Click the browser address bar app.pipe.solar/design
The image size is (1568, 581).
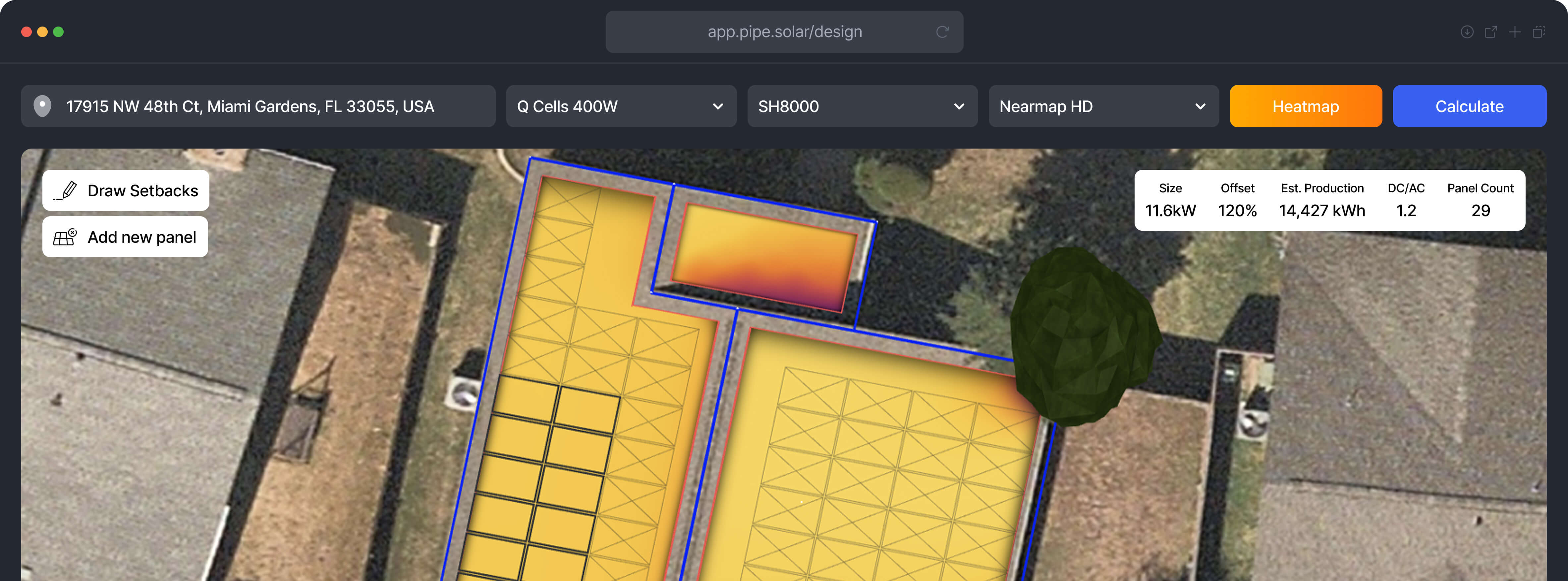(x=784, y=32)
